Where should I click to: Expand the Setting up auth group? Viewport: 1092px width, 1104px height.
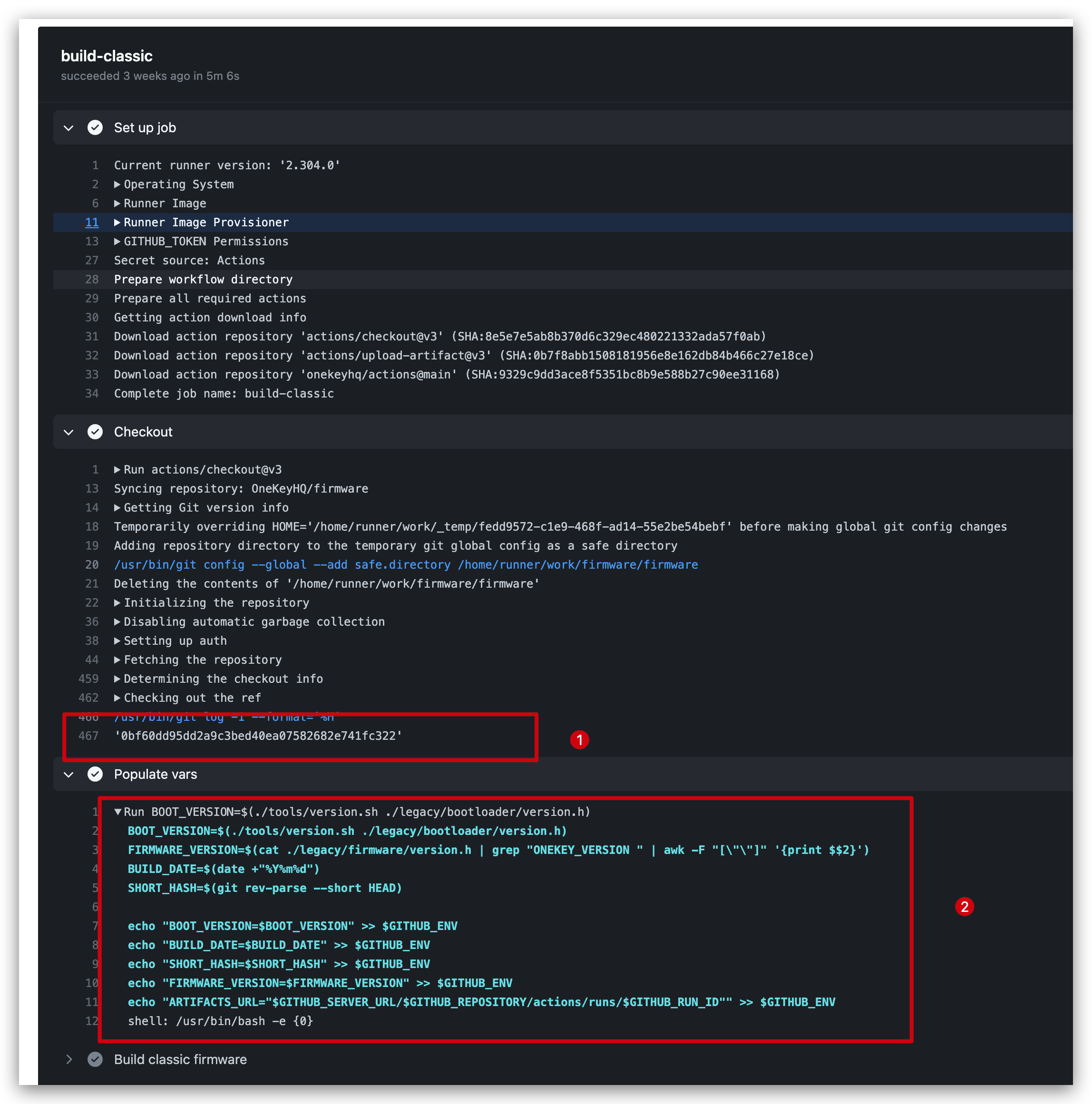coord(117,640)
